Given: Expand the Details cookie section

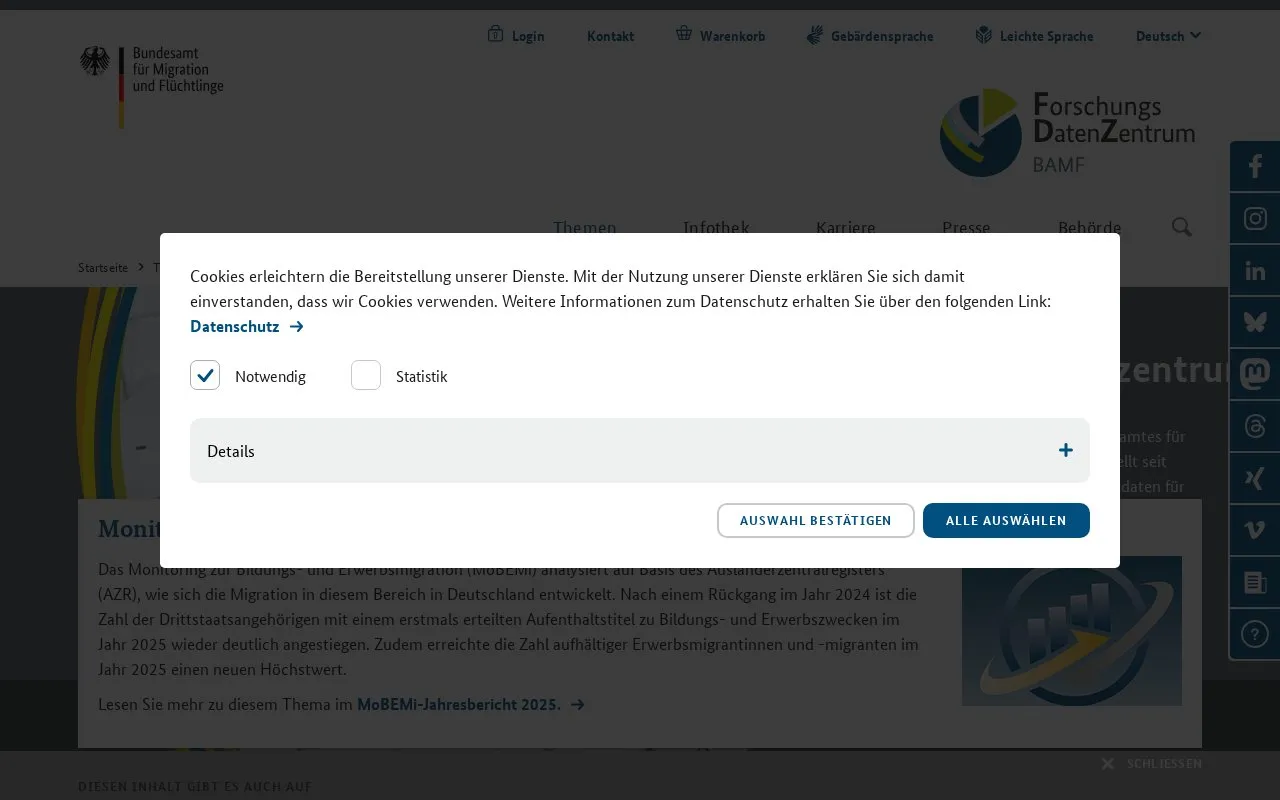Looking at the screenshot, I should (640, 451).
